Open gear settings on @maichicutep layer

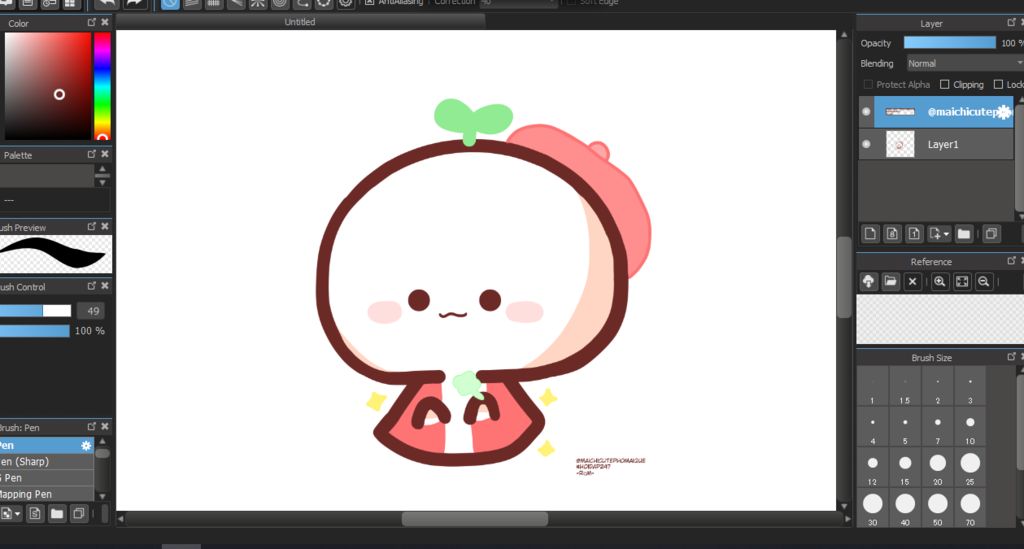click(x=1004, y=112)
